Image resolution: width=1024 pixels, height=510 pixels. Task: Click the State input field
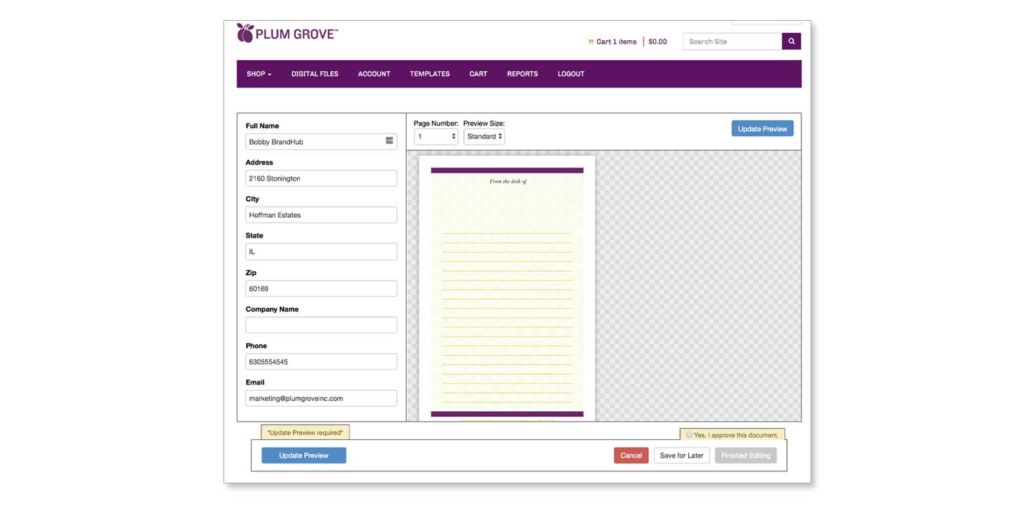tap(321, 251)
